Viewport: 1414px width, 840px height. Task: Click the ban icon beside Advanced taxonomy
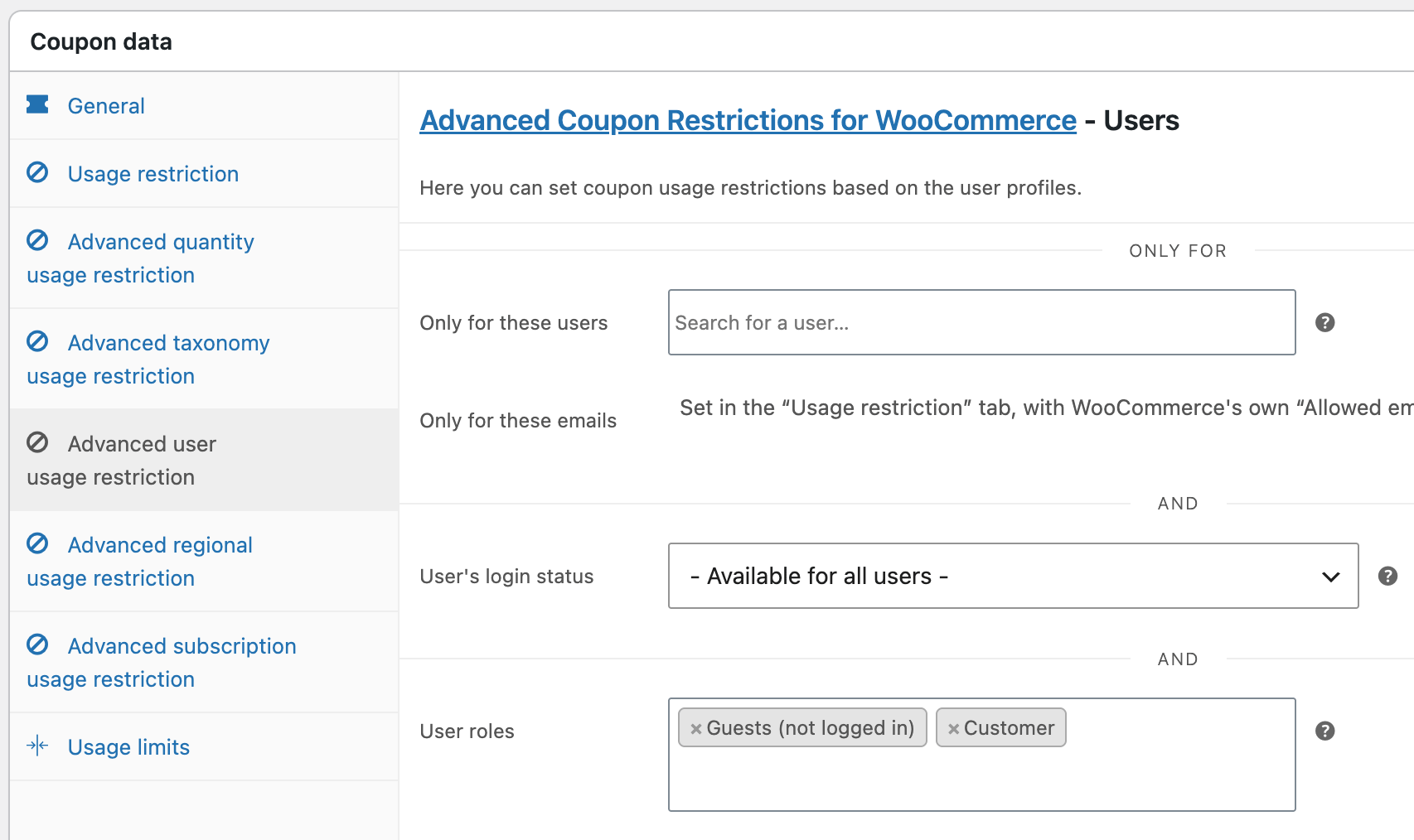[x=37, y=341]
